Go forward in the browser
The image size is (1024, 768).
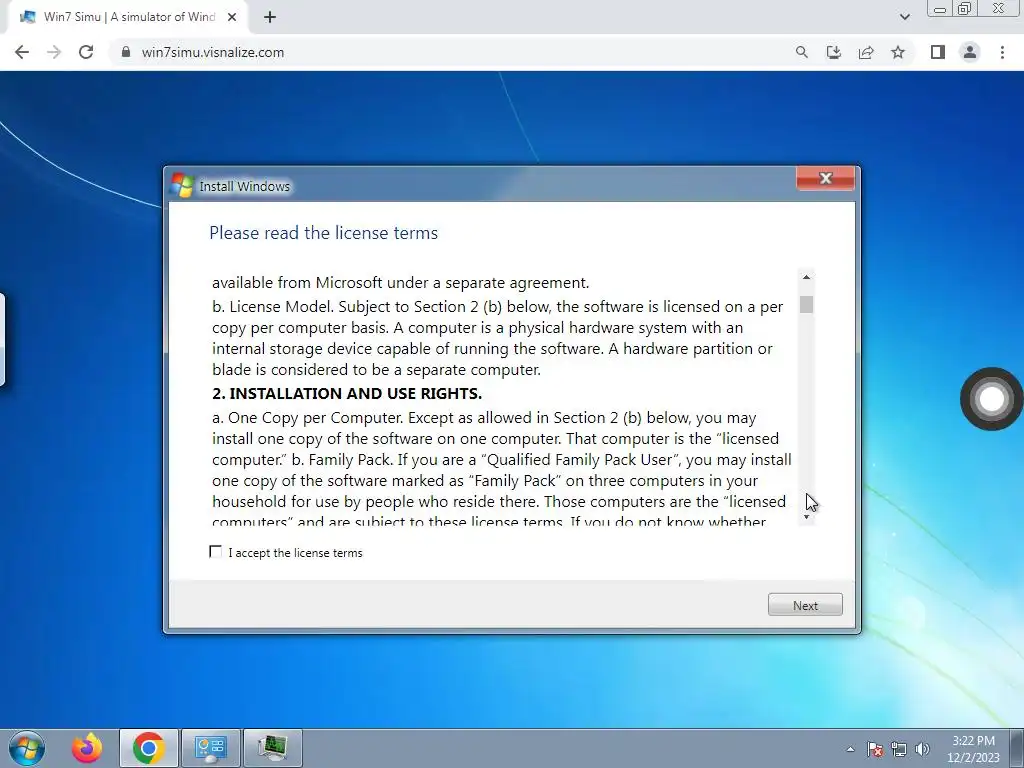coord(54,52)
